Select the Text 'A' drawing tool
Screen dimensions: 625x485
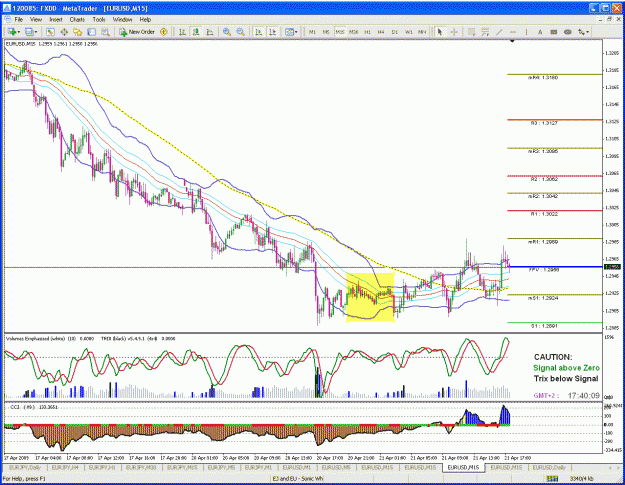(540, 32)
